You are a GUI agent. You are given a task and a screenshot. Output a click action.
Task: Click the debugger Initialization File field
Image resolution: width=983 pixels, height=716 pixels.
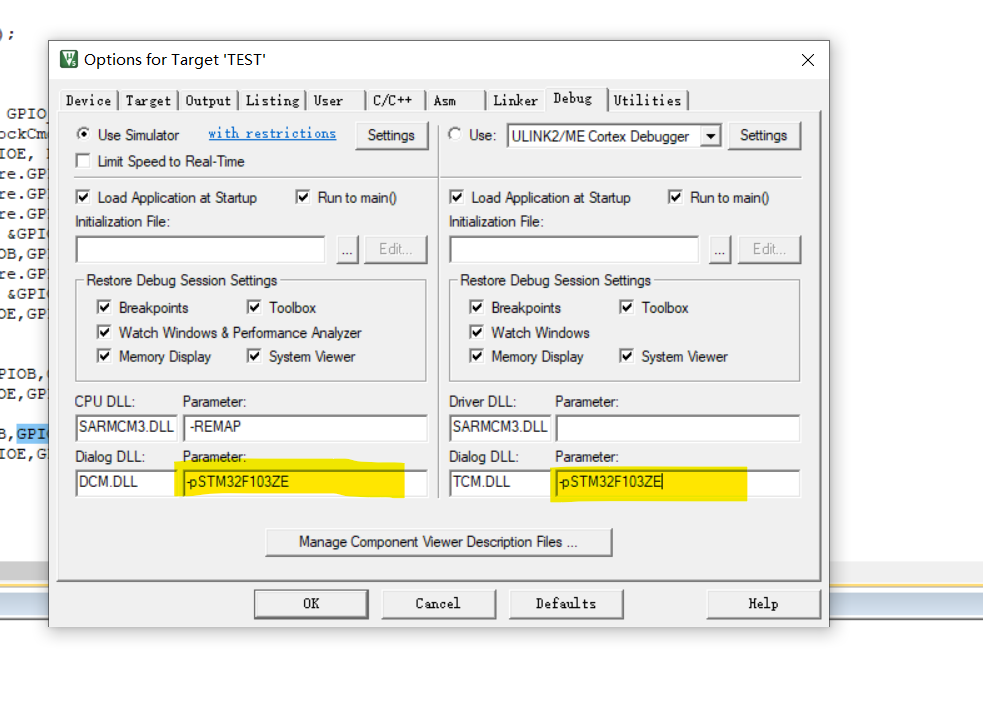pos(574,250)
